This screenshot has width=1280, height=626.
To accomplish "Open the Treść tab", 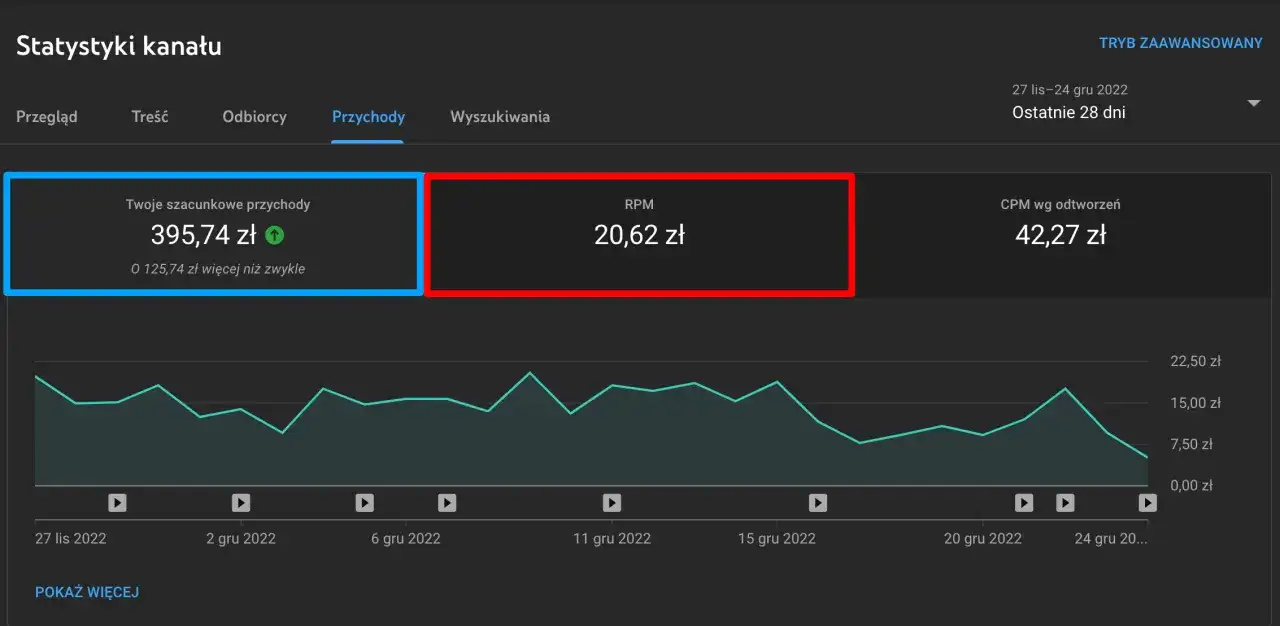I will (x=150, y=116).
